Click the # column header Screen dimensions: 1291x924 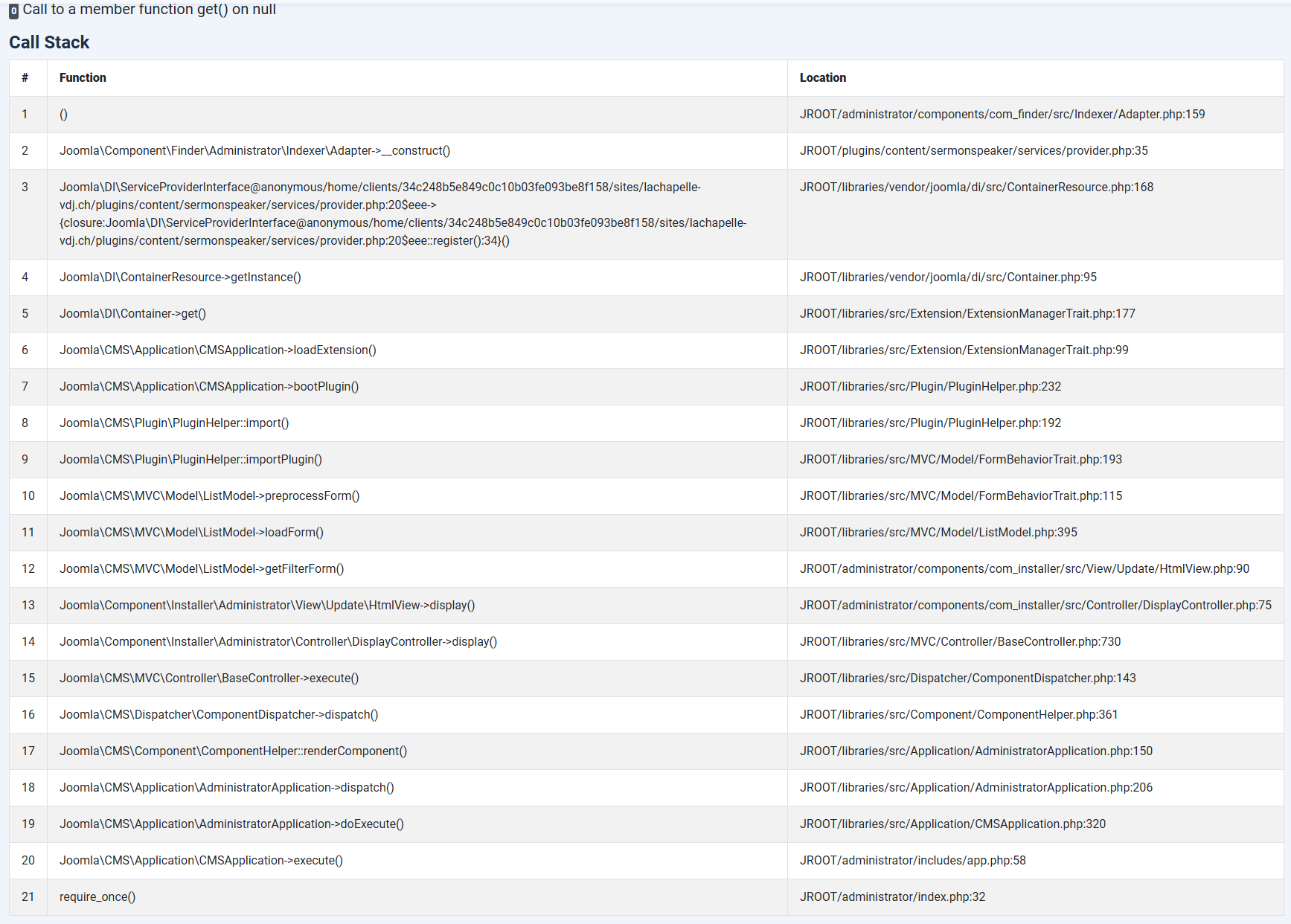pyautogui.click(x=25, y=77)
